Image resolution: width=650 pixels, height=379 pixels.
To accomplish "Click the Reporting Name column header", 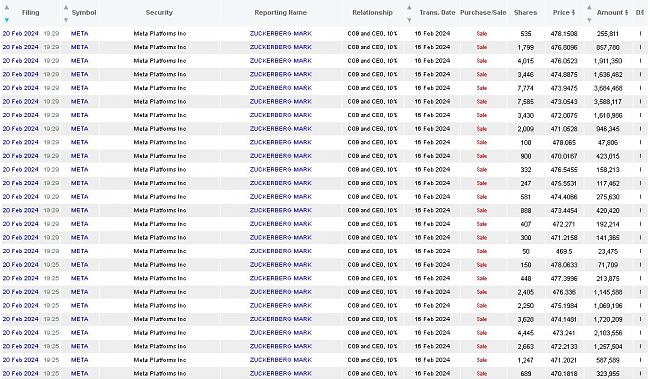I will [281, 12].
